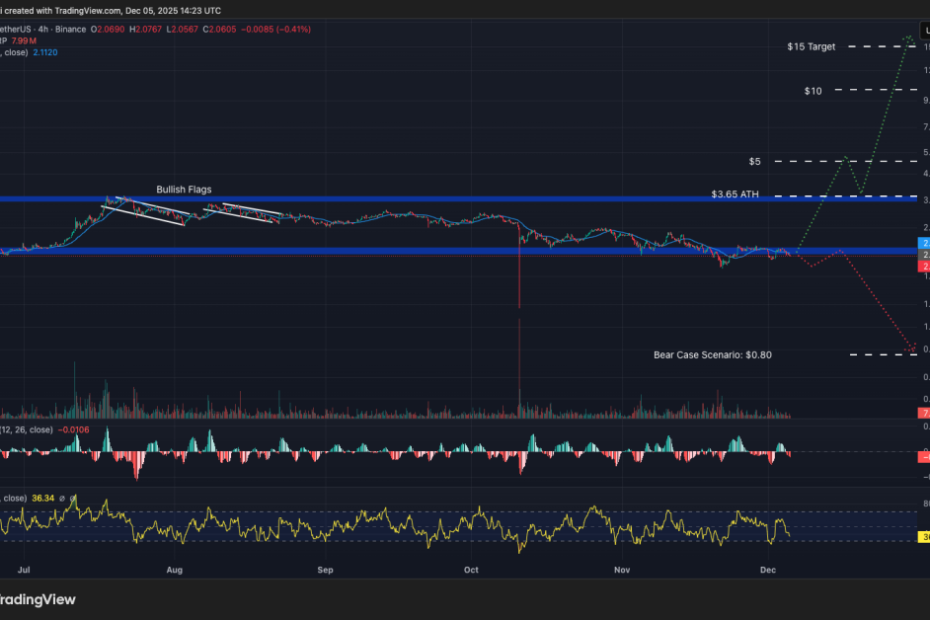Click the main price scale on the right edge

click(922, 150)
